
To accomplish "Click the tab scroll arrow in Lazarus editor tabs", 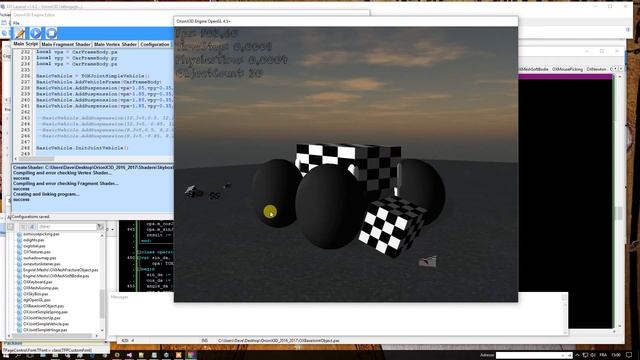I will tap(616, 69).
